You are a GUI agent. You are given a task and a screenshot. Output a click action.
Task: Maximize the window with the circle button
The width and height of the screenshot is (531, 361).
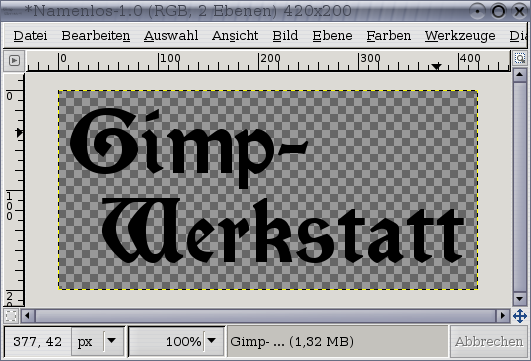click(498, 11)
